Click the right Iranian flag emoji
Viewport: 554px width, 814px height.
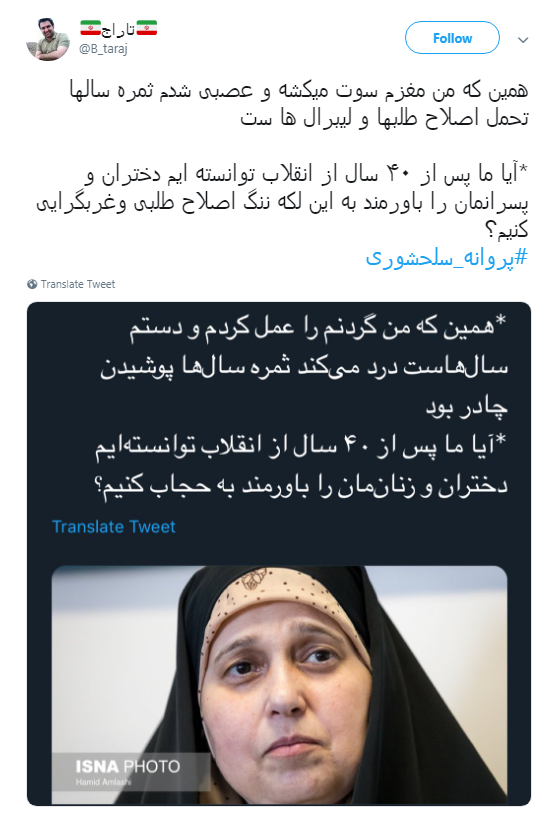tap(146, 28)
